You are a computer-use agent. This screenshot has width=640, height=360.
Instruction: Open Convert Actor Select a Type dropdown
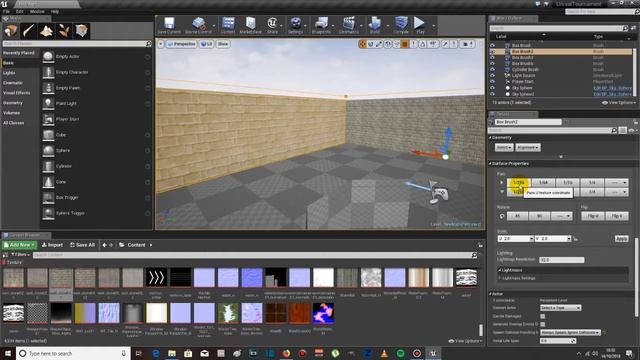coord(560,308)
